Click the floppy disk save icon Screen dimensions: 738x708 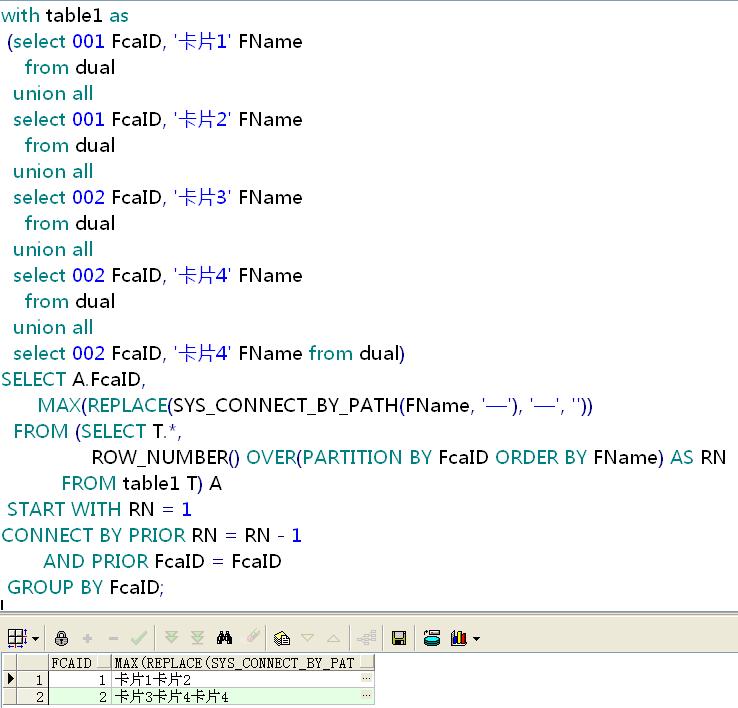(399, 638)
